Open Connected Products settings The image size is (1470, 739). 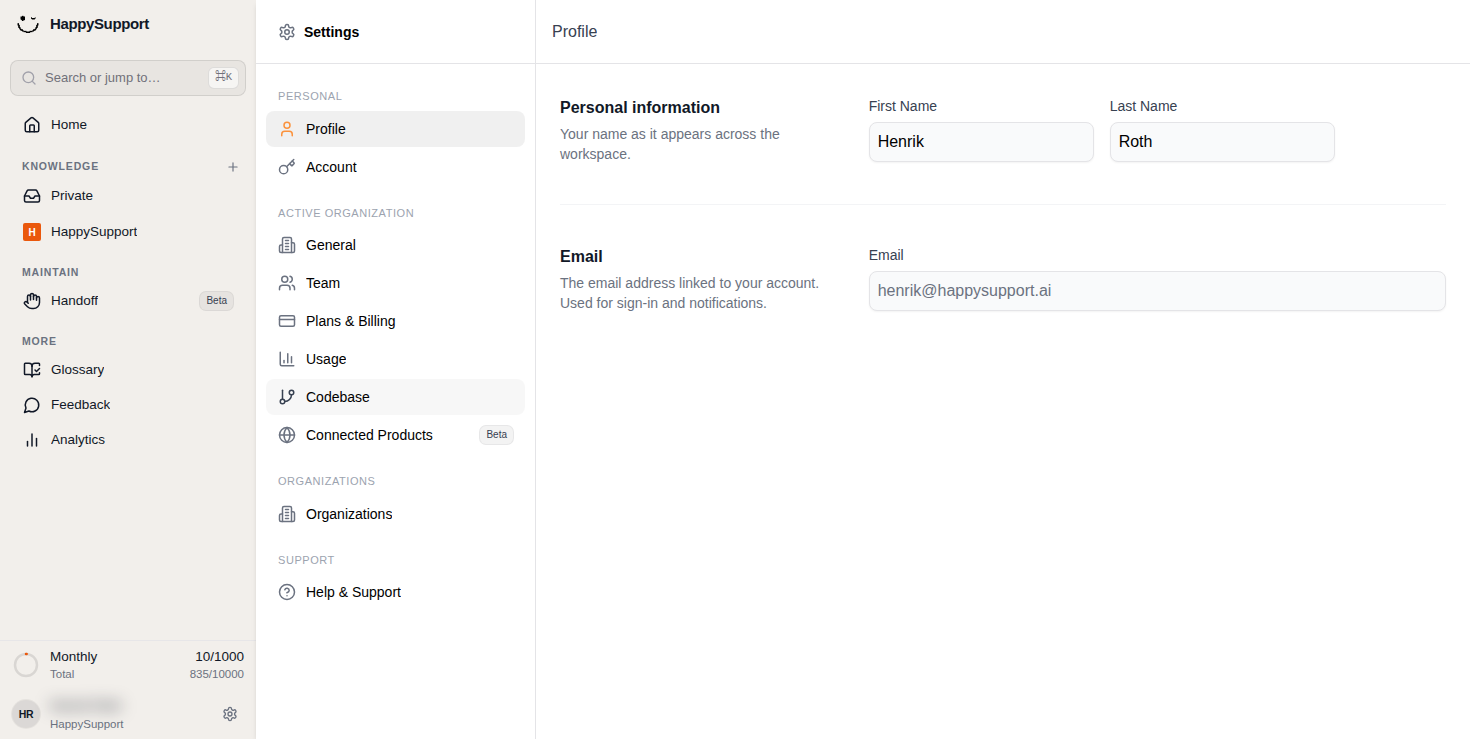point(395,435)
